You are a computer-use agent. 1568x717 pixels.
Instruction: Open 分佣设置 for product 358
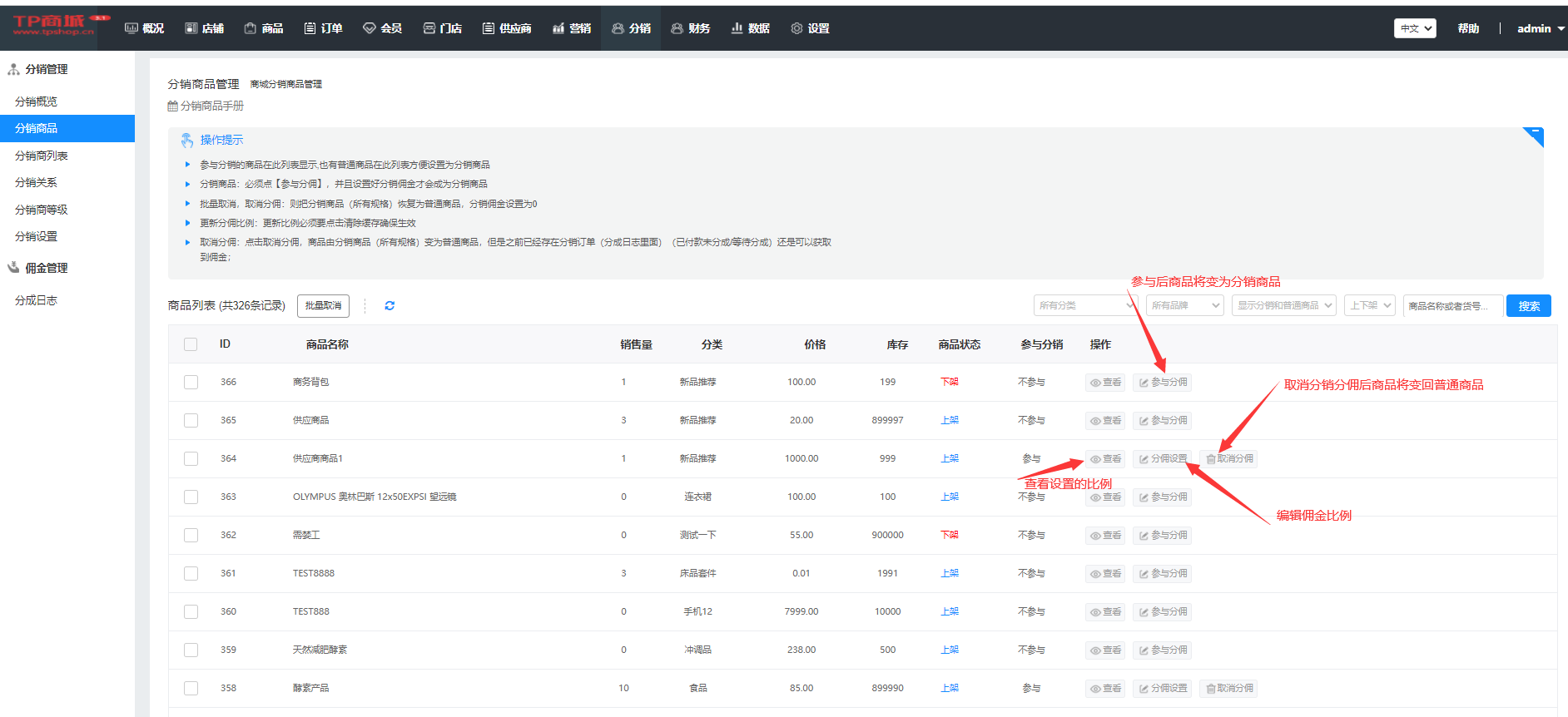tap(1162, 689)
